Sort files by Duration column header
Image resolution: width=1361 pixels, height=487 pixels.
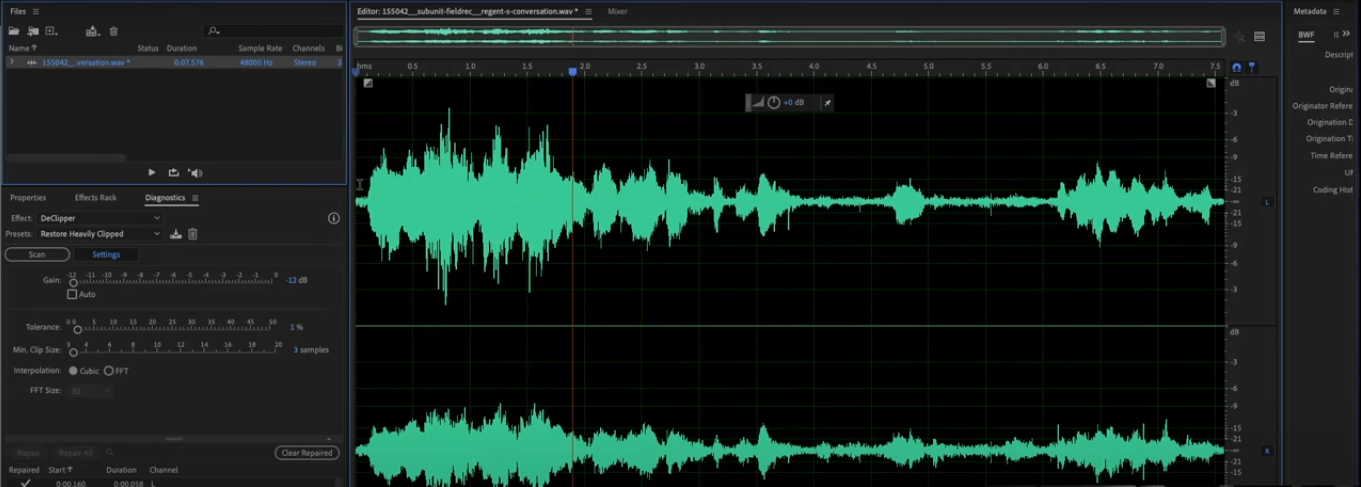click(x=181, y=48)
